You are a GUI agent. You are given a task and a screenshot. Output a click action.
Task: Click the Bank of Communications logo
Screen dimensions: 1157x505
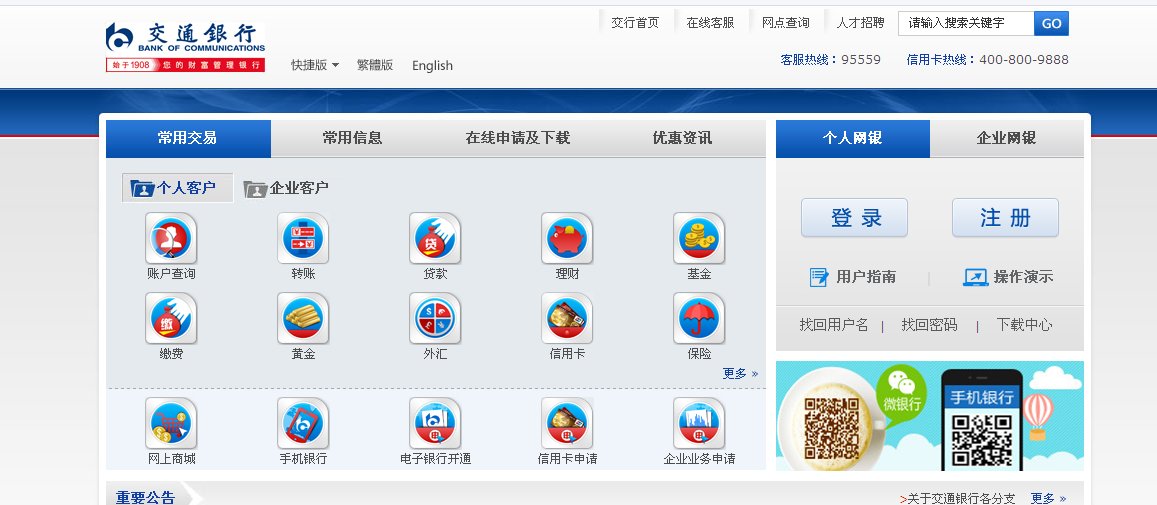[185, 47]
